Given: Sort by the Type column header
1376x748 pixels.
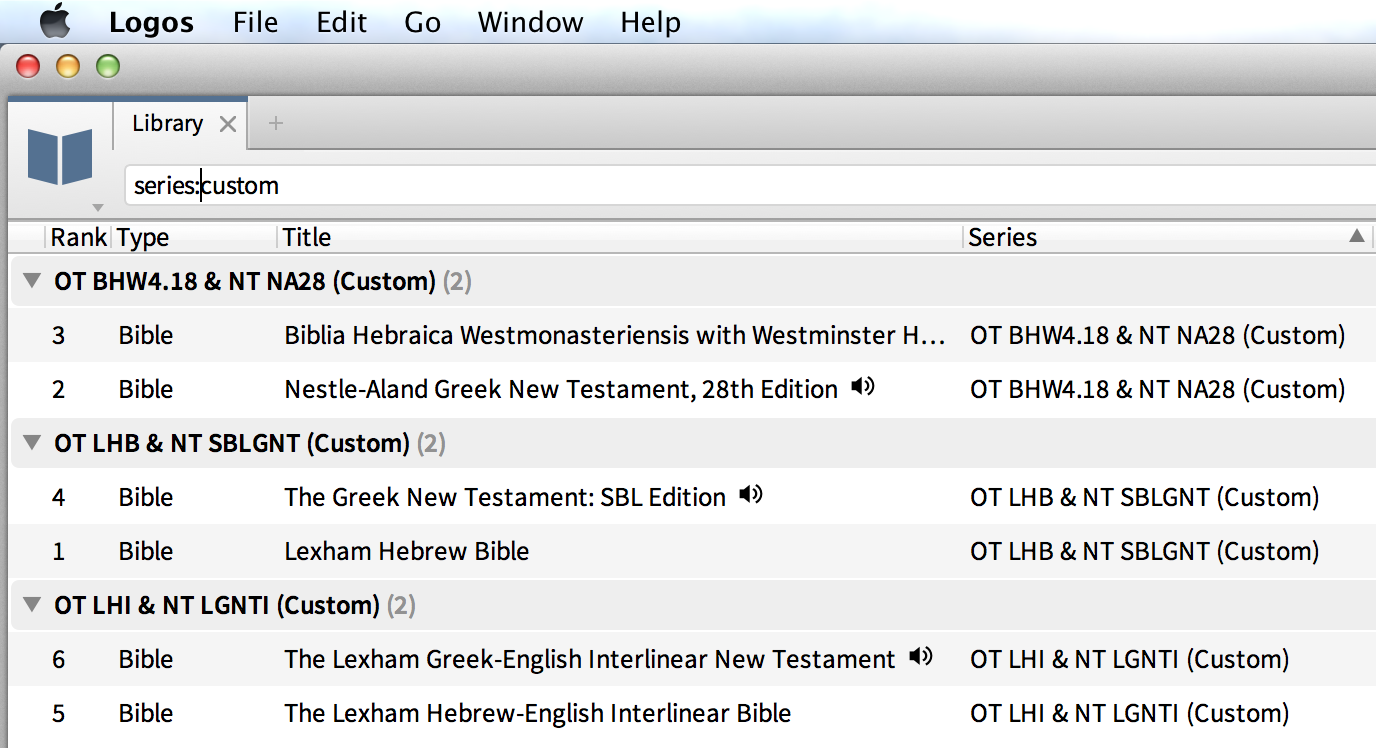Looking at the screenshot, I should [x=143, y=238].
